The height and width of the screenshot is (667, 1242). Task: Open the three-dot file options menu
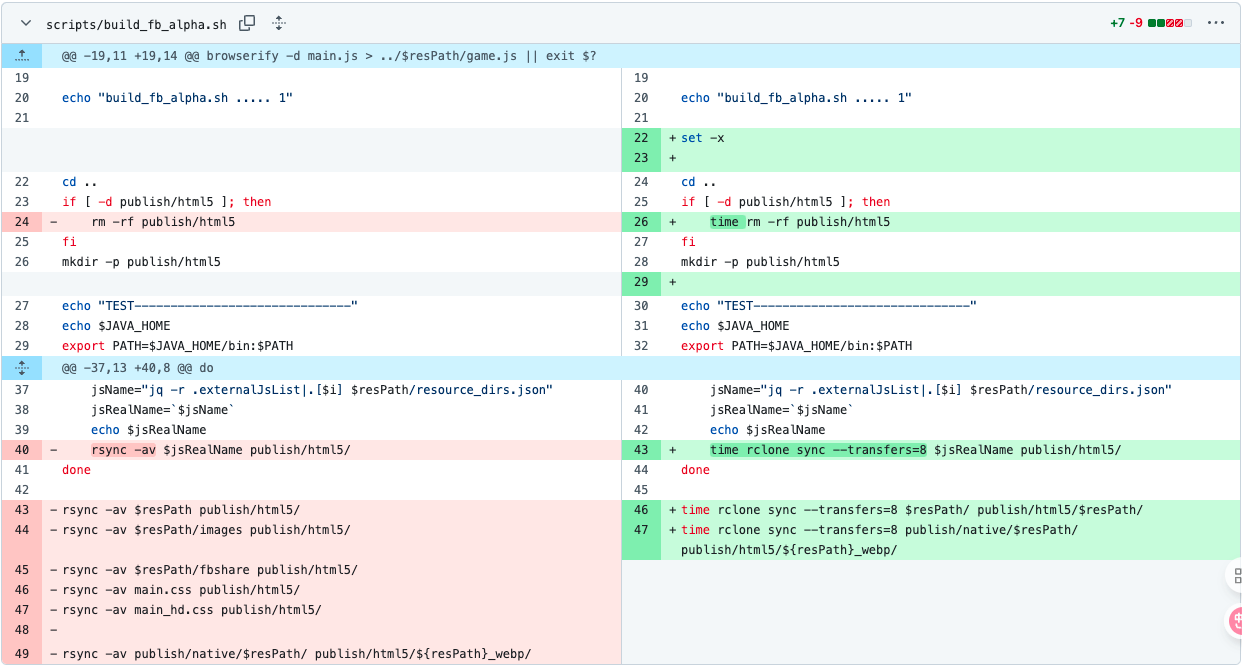tap(1216, 23)
